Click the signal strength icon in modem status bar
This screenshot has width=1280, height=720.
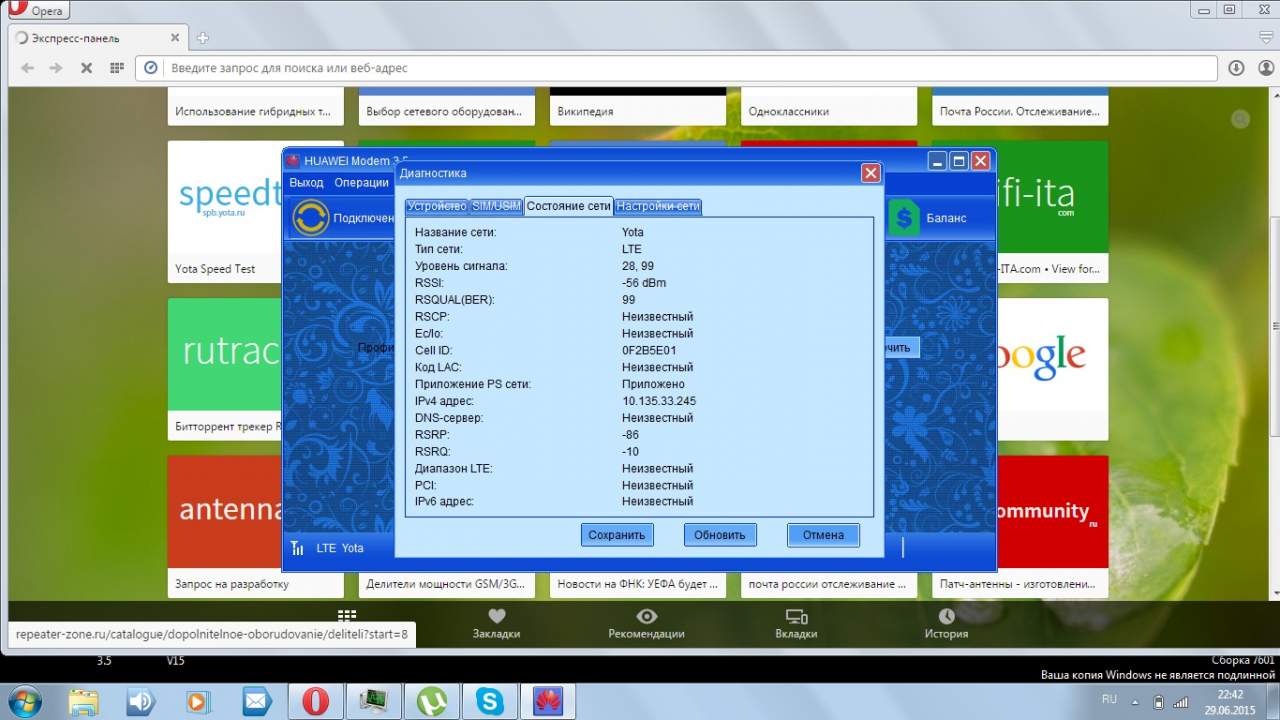297,548
